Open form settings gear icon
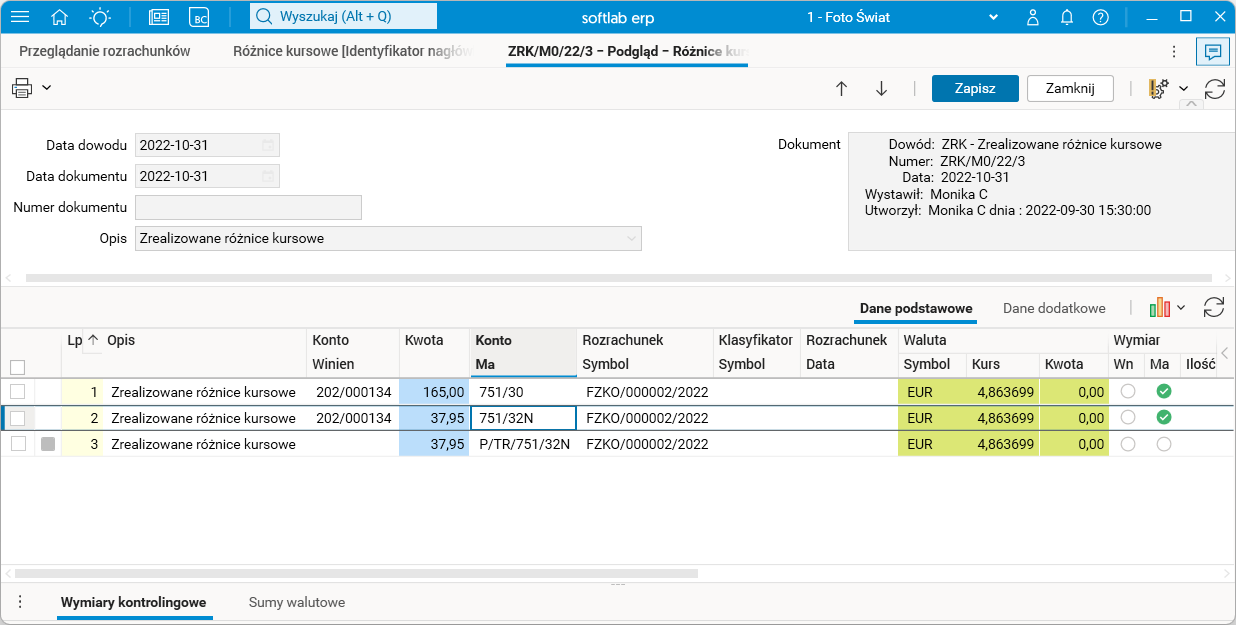 1159,88
